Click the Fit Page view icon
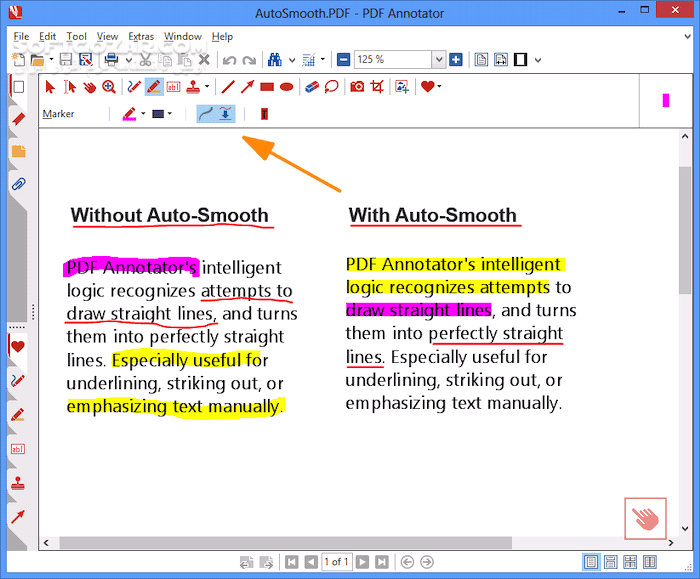This screenshot has height=579, width=700. (481, 59)
